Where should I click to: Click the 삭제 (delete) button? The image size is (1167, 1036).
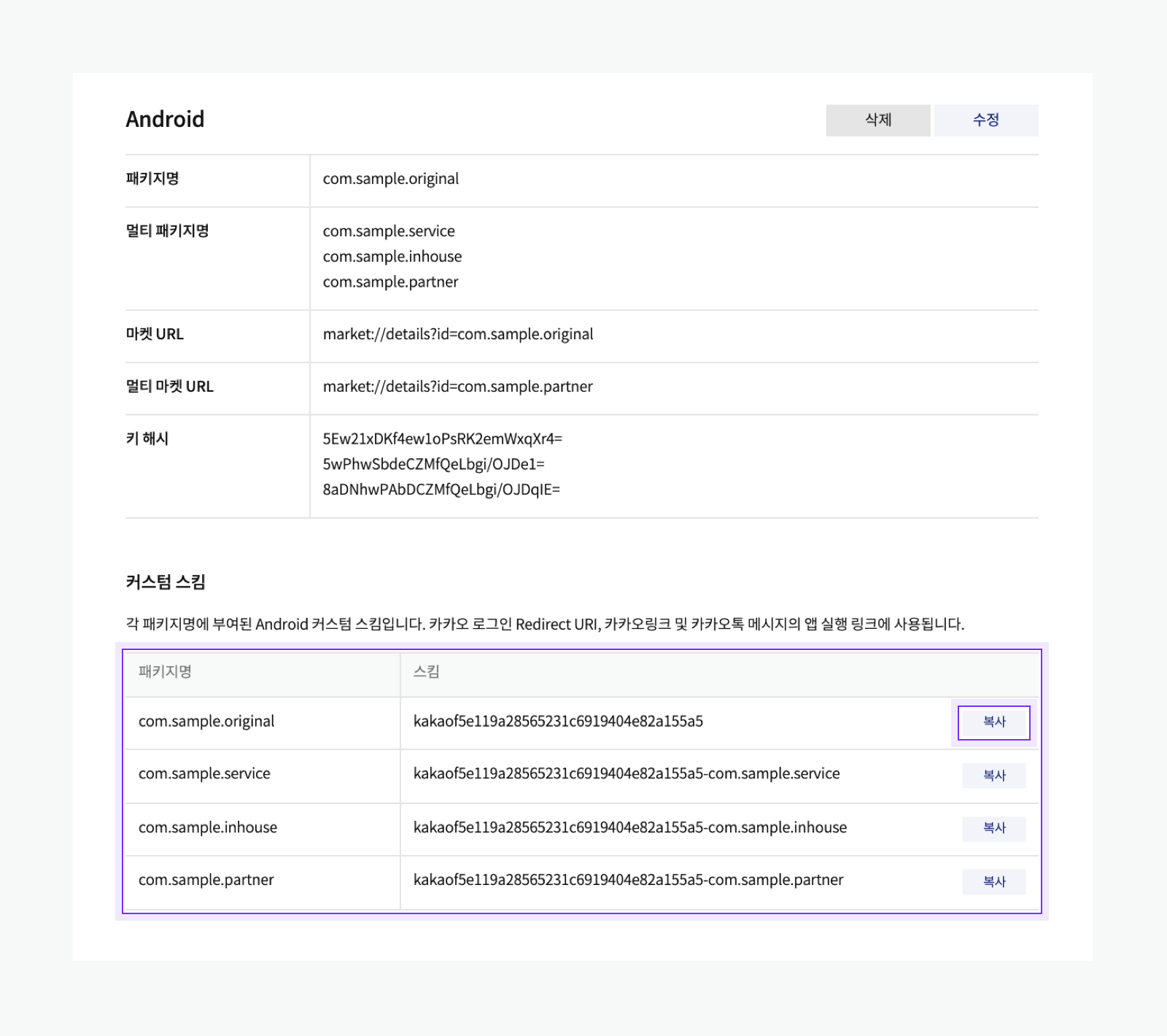pos(878,120)
